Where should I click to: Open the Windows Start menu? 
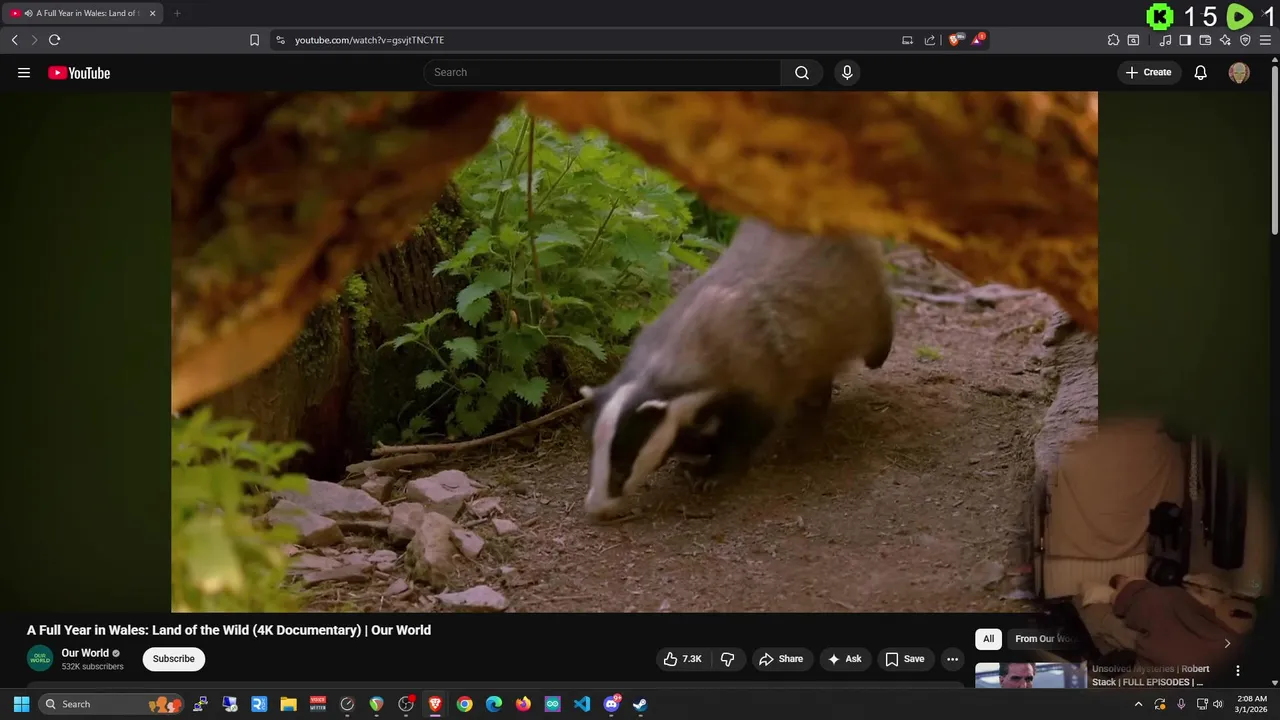(x=21, y=704)
